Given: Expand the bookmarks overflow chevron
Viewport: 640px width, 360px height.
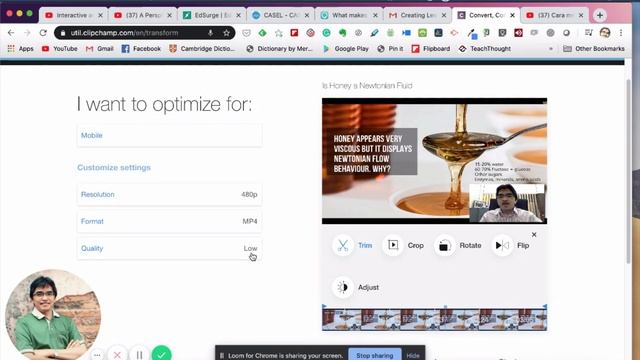Looking at the screenshot, I should pyautogui.click(x=551, y=49).
